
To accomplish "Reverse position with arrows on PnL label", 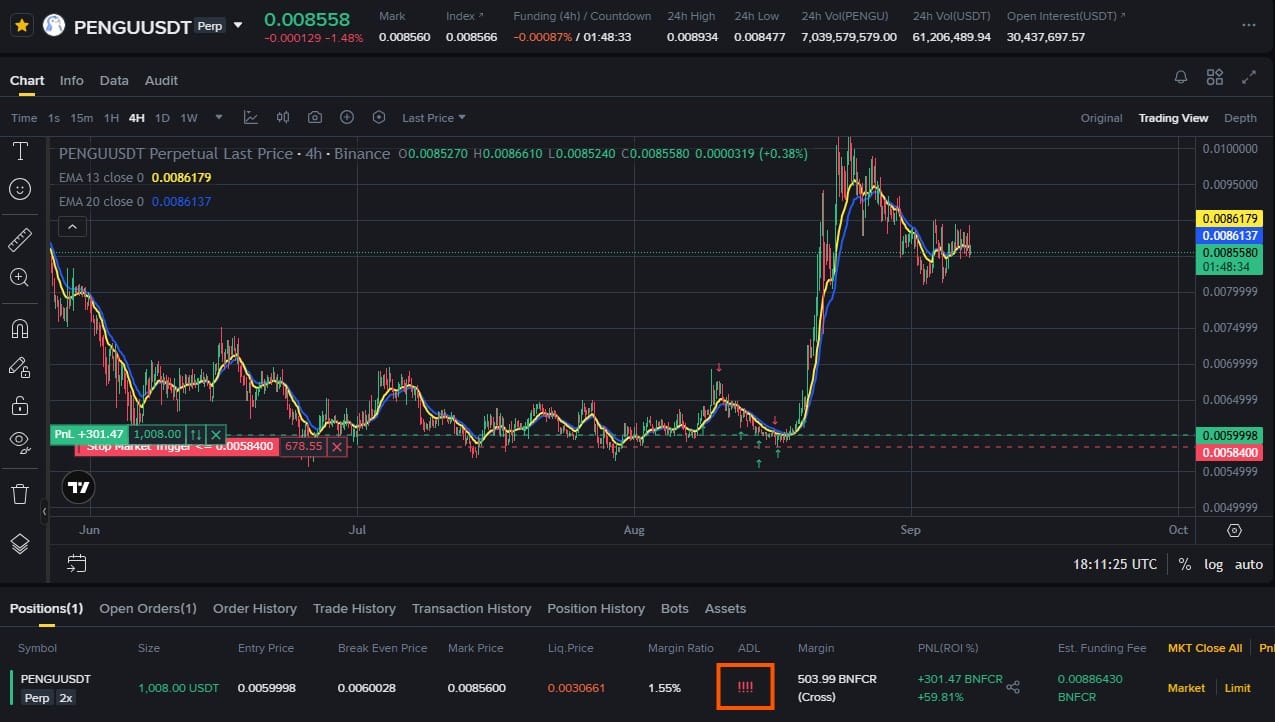I will [196, 435].
